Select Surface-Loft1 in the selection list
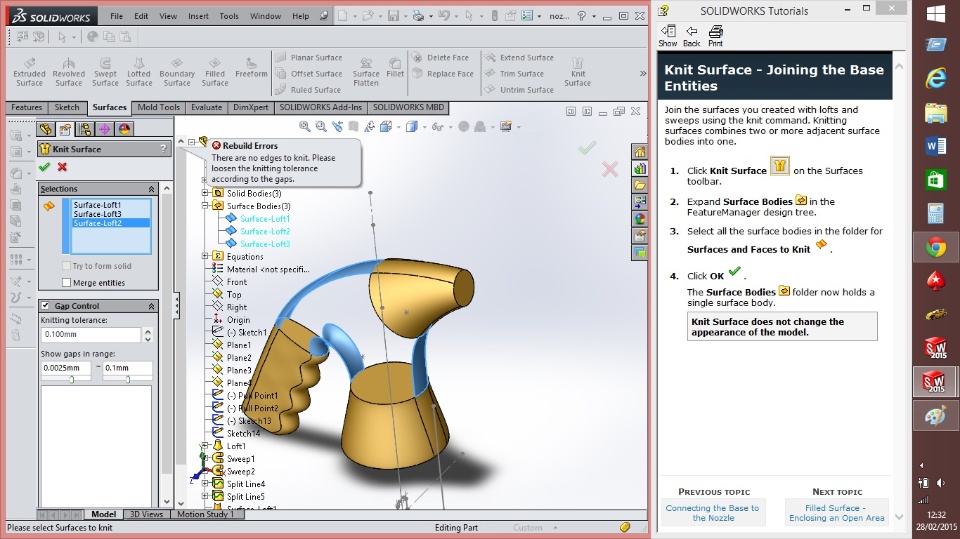The height and width of the screenshot is (539, 960). click(x=97, y=205)
